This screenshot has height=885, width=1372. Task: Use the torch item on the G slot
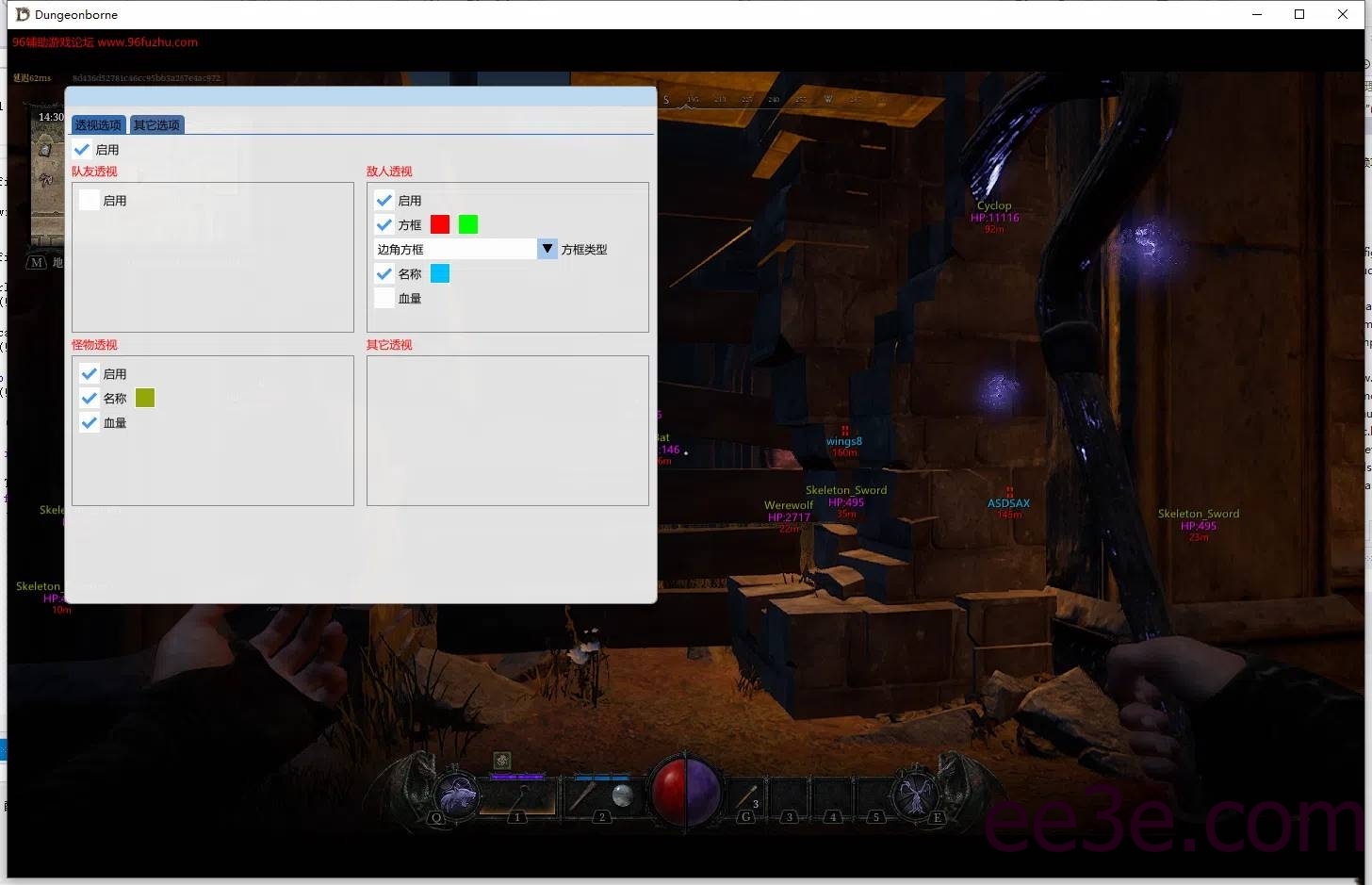[x=745, y=795]
